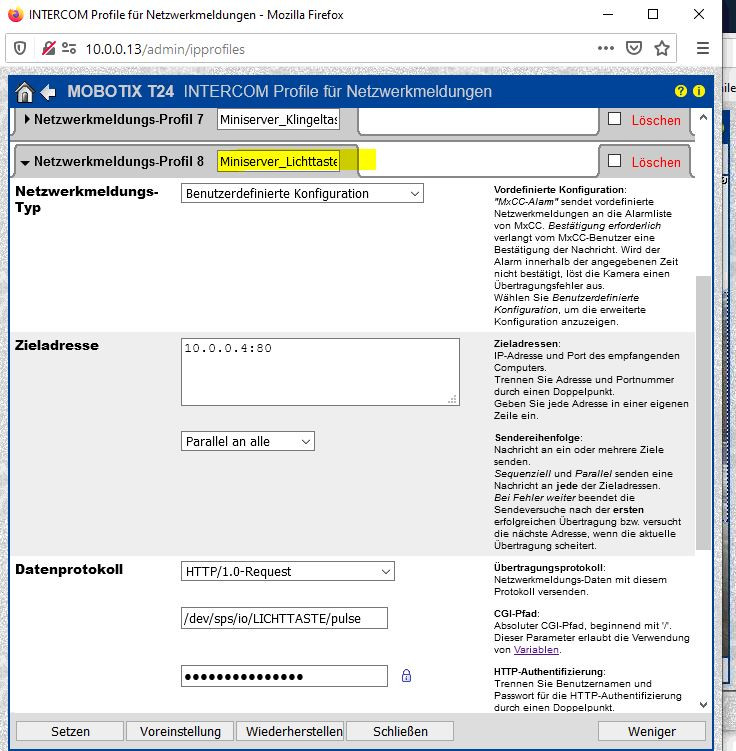This screenshot has width=736, height=751.
Task: Click the CGI-Pfad help heading
Action: coord(516,614)
